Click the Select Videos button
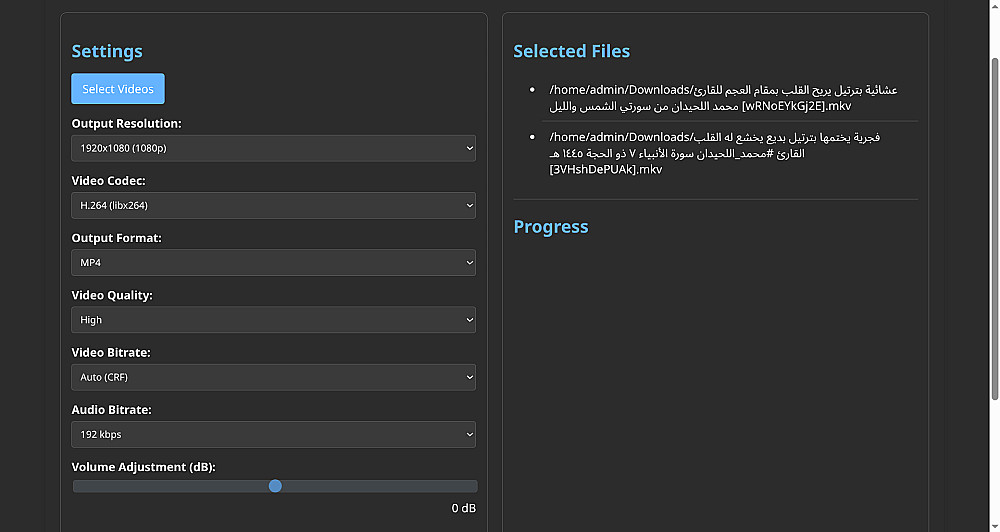Screen dimensions: 1000x532 point(118,89)
